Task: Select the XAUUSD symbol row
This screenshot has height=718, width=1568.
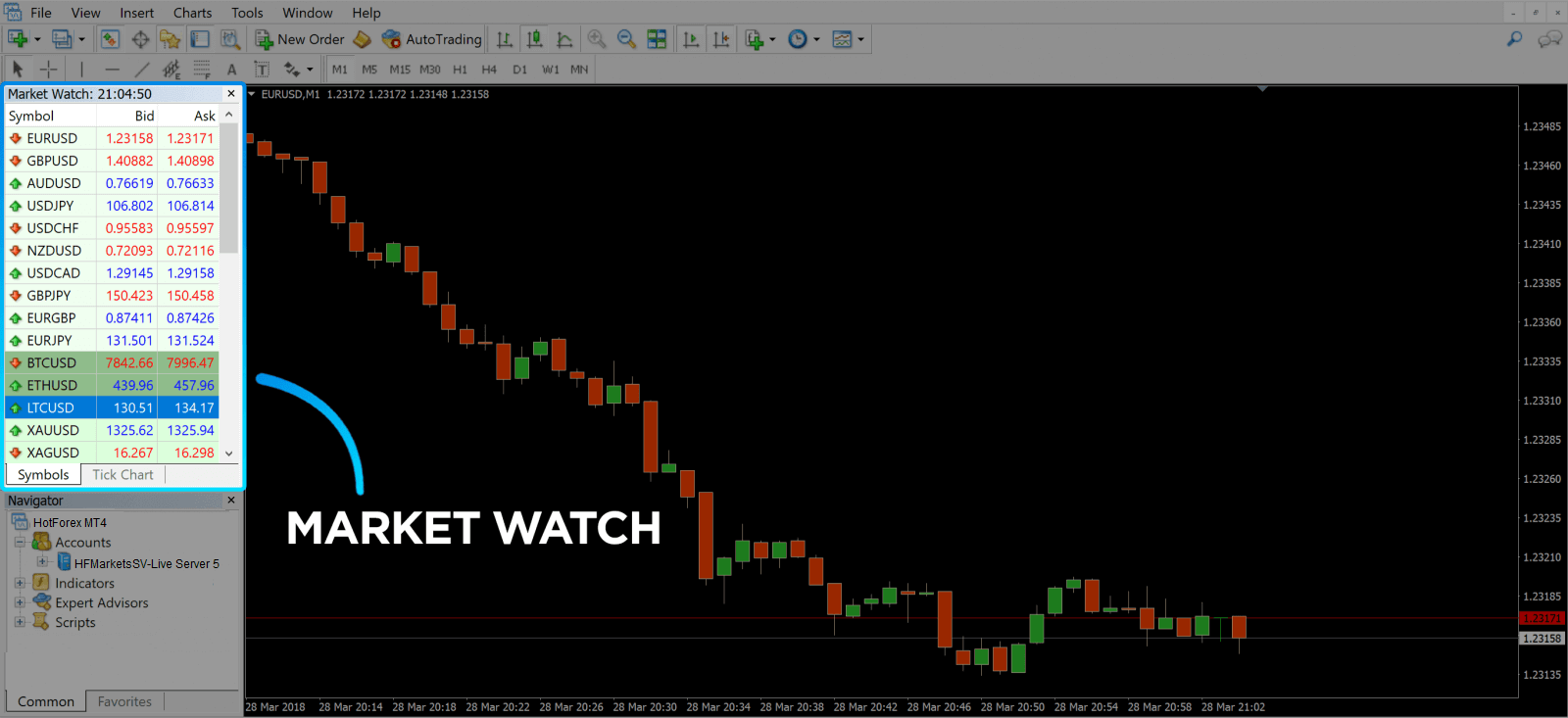Action: (112, 430)
